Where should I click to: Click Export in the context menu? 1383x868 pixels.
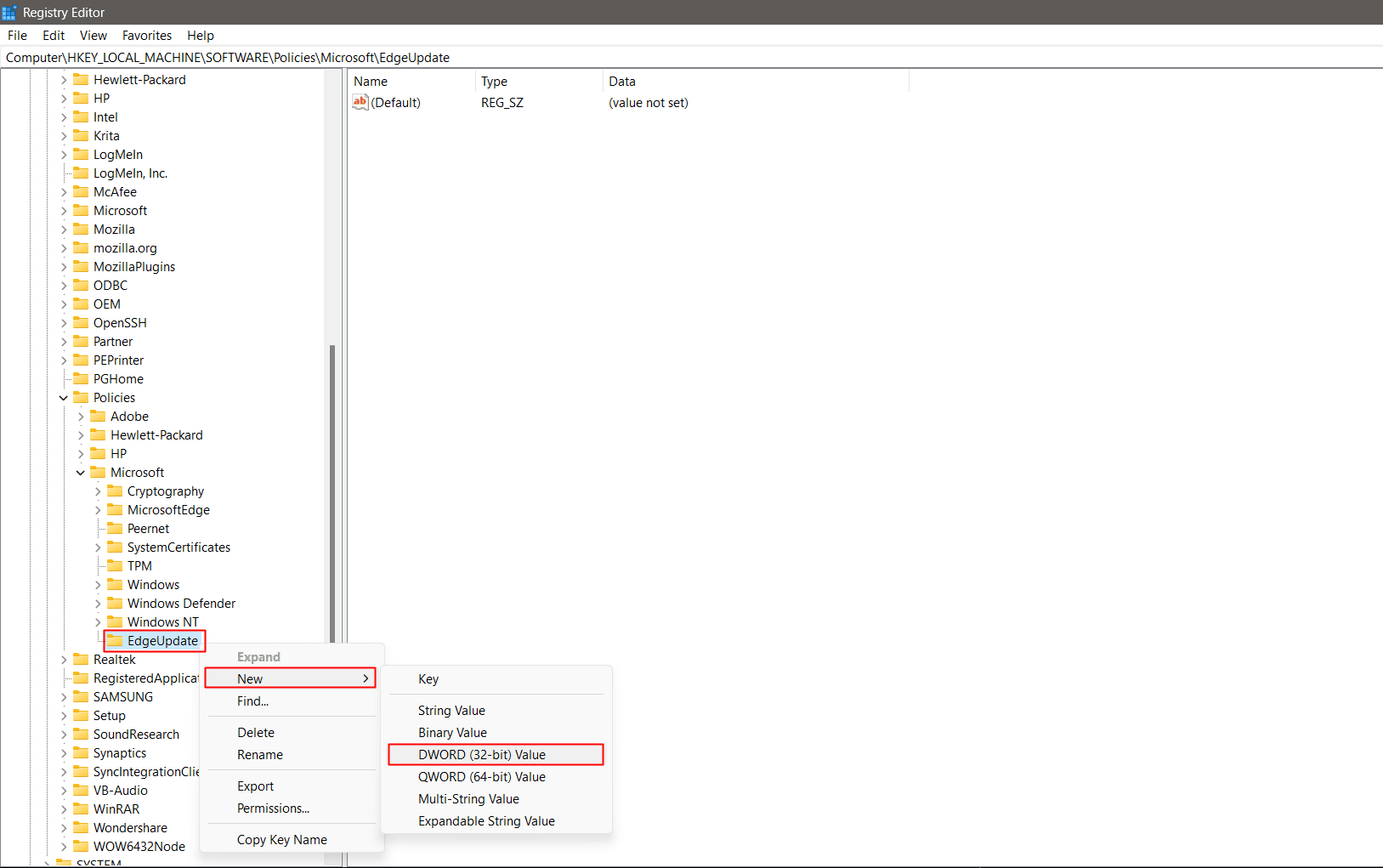point(254,786)
